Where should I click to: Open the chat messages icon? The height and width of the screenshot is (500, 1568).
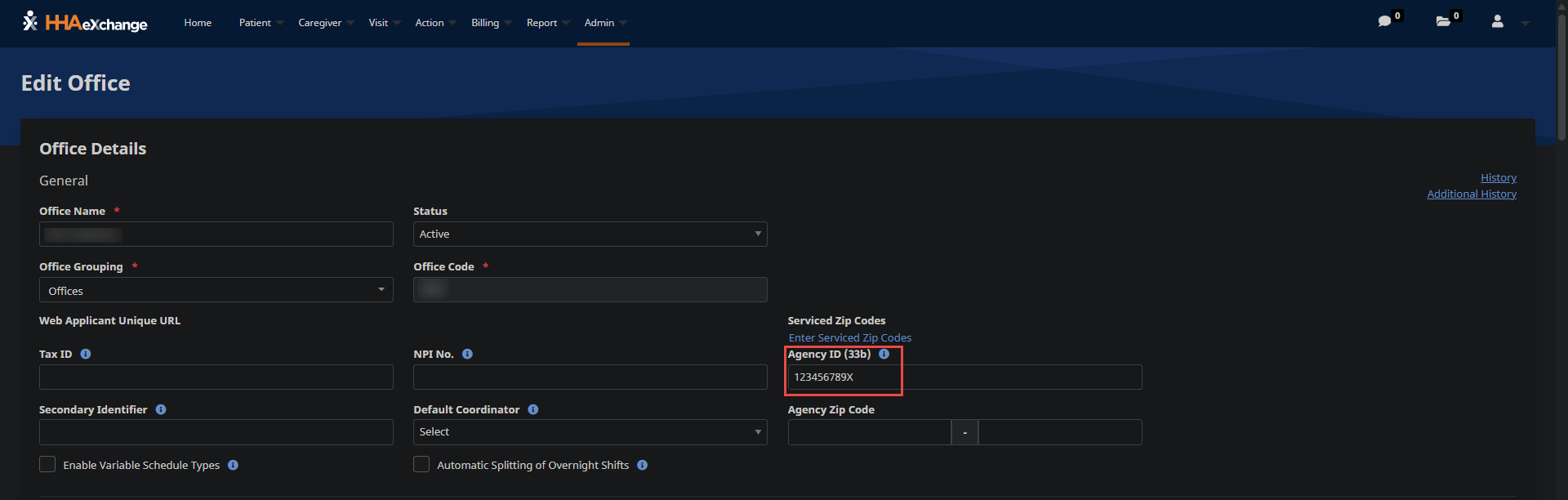point(1384,21)
